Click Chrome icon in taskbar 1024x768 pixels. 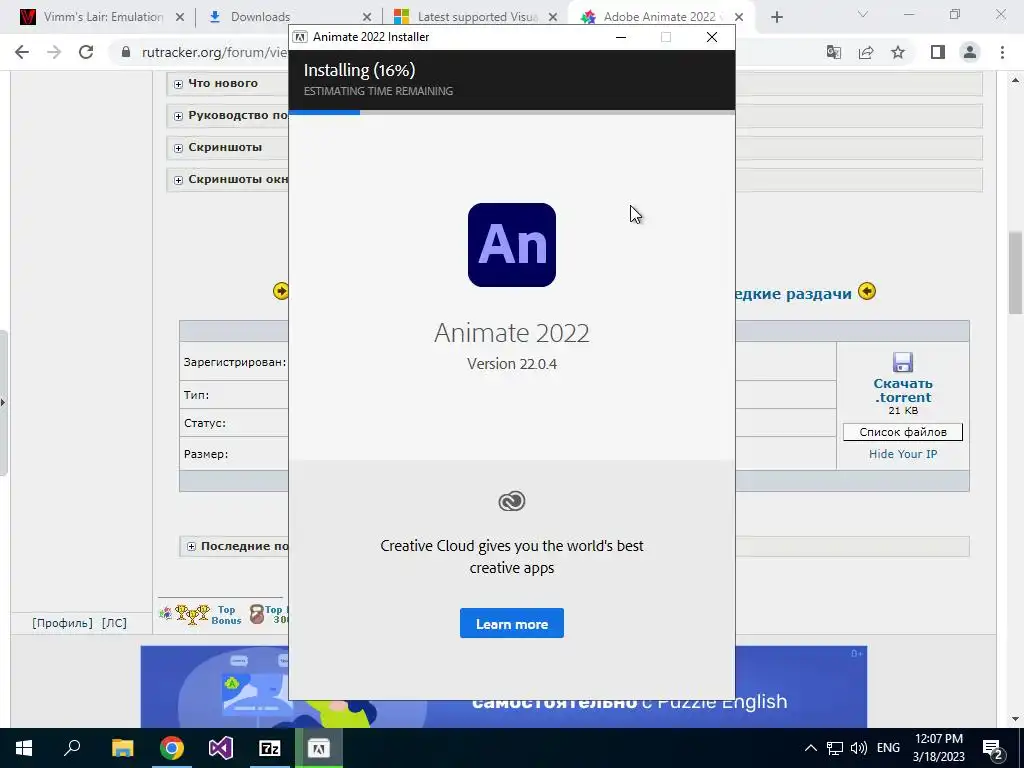[x=171, y=748]
